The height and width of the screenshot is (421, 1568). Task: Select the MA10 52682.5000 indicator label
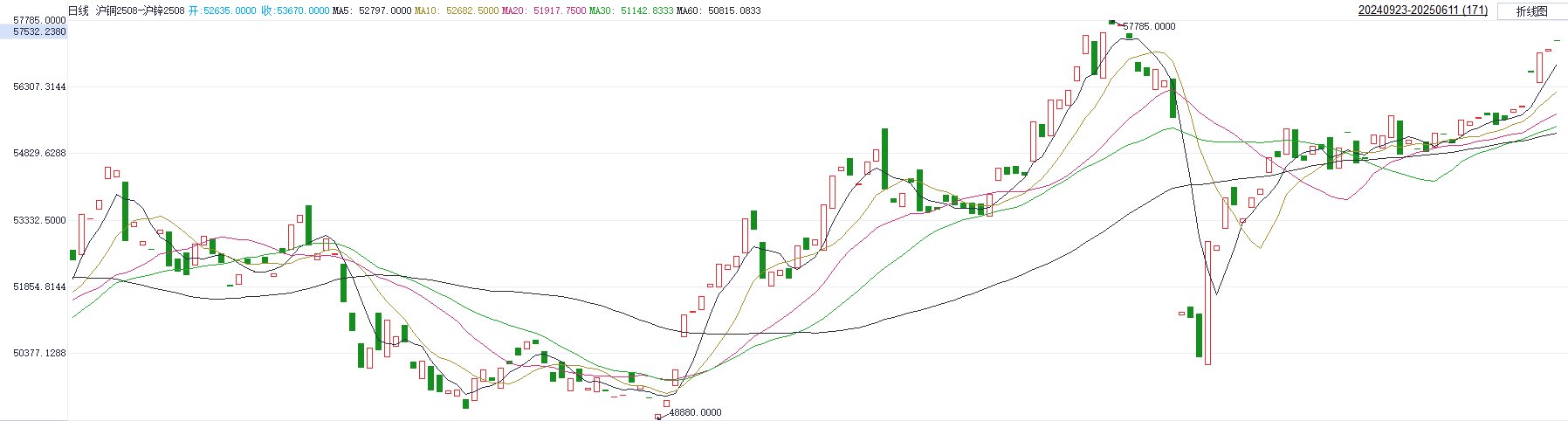pos(457,10)
